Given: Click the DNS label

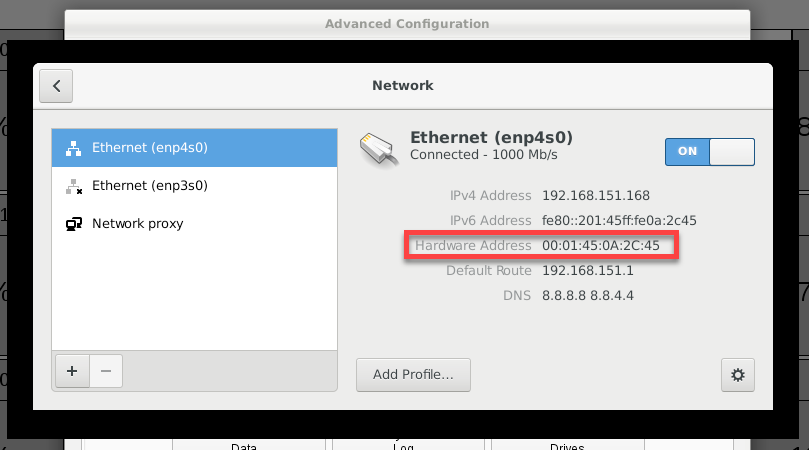Looking at the screenshot, I should pos(517,296).
